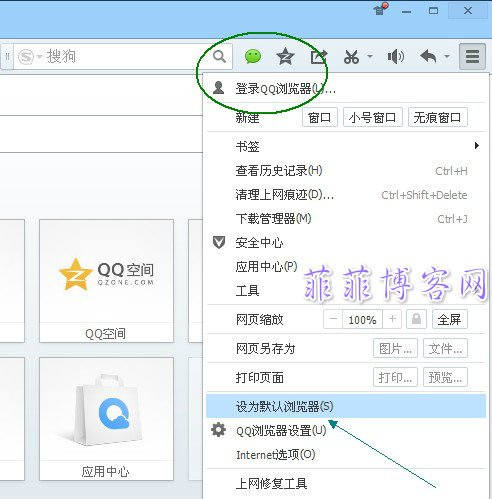Viewport: 492px width, 499px height.
Task: Toggle the zoom lock padlock
Action: [416, 319]
